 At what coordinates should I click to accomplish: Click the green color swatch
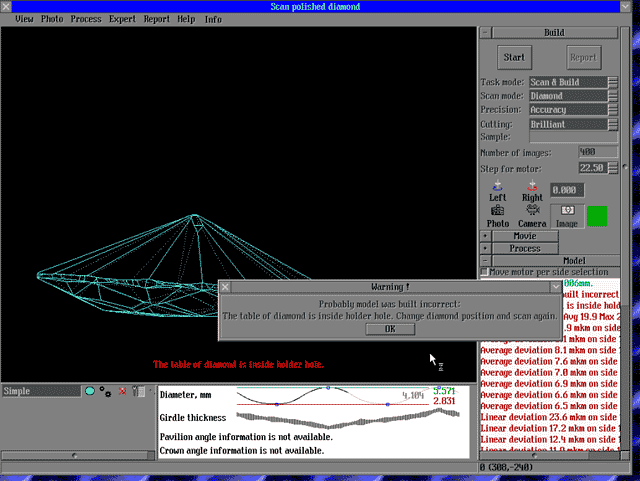tap(597, 215)
